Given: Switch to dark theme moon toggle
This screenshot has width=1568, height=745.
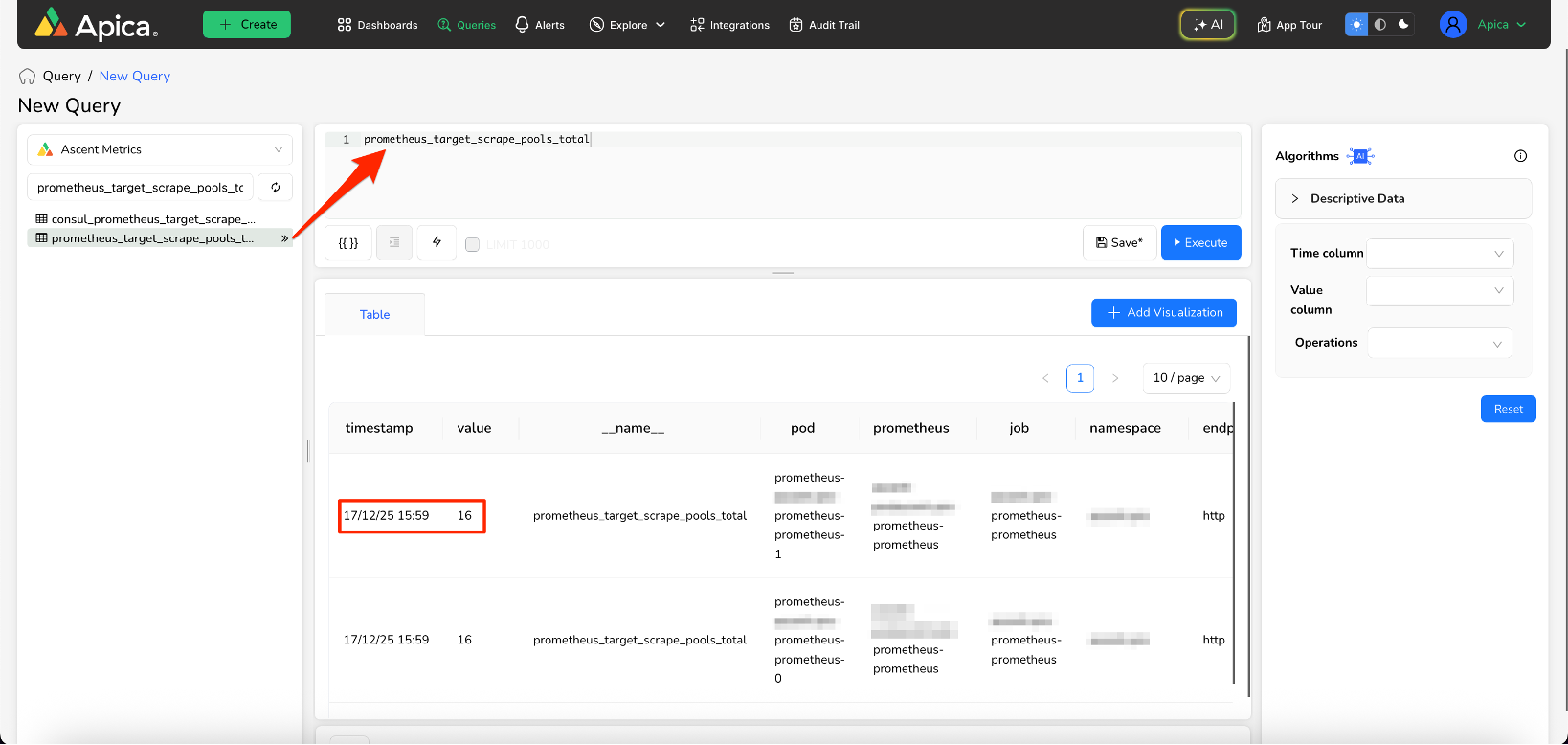Looking at the screenshot, I should (1403, 25).
